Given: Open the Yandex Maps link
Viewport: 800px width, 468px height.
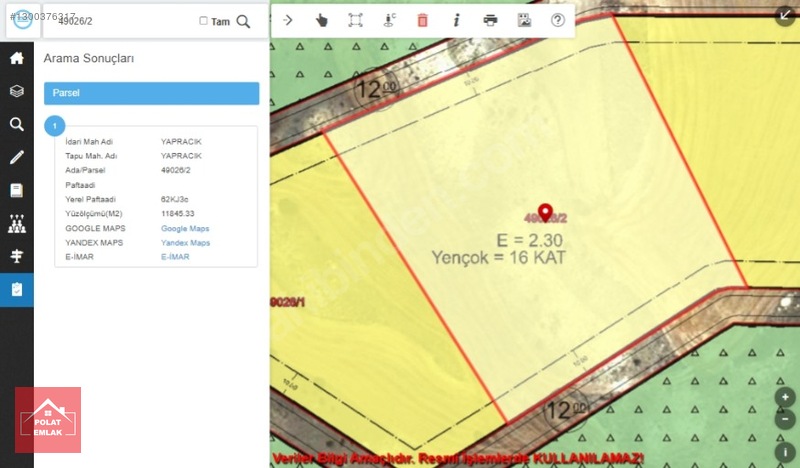Looking at the screenshot, I should 185,243.
